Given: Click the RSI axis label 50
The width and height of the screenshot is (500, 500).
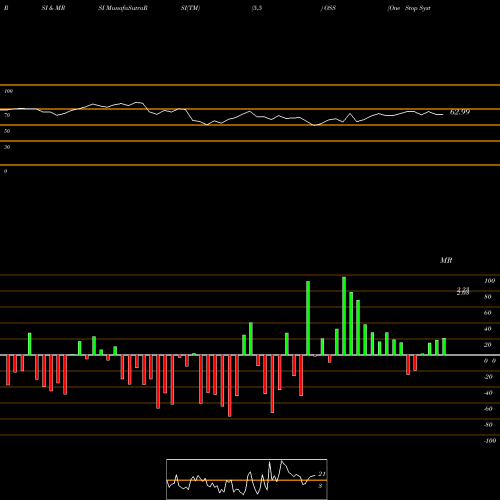Looking at the screenshot, I should (7, 131).
